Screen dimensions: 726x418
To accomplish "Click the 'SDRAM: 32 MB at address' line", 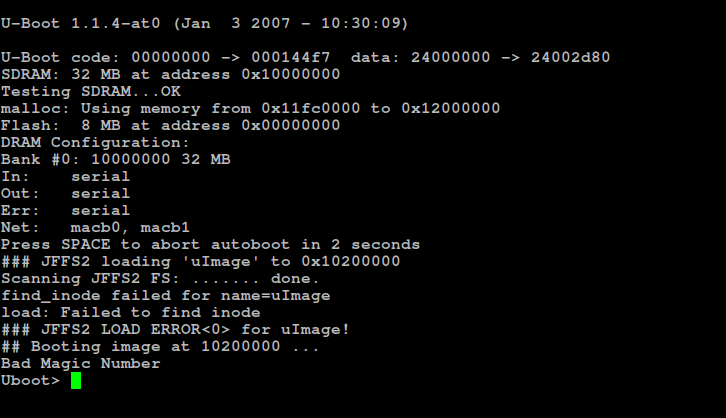I will [x=170, y=75].
